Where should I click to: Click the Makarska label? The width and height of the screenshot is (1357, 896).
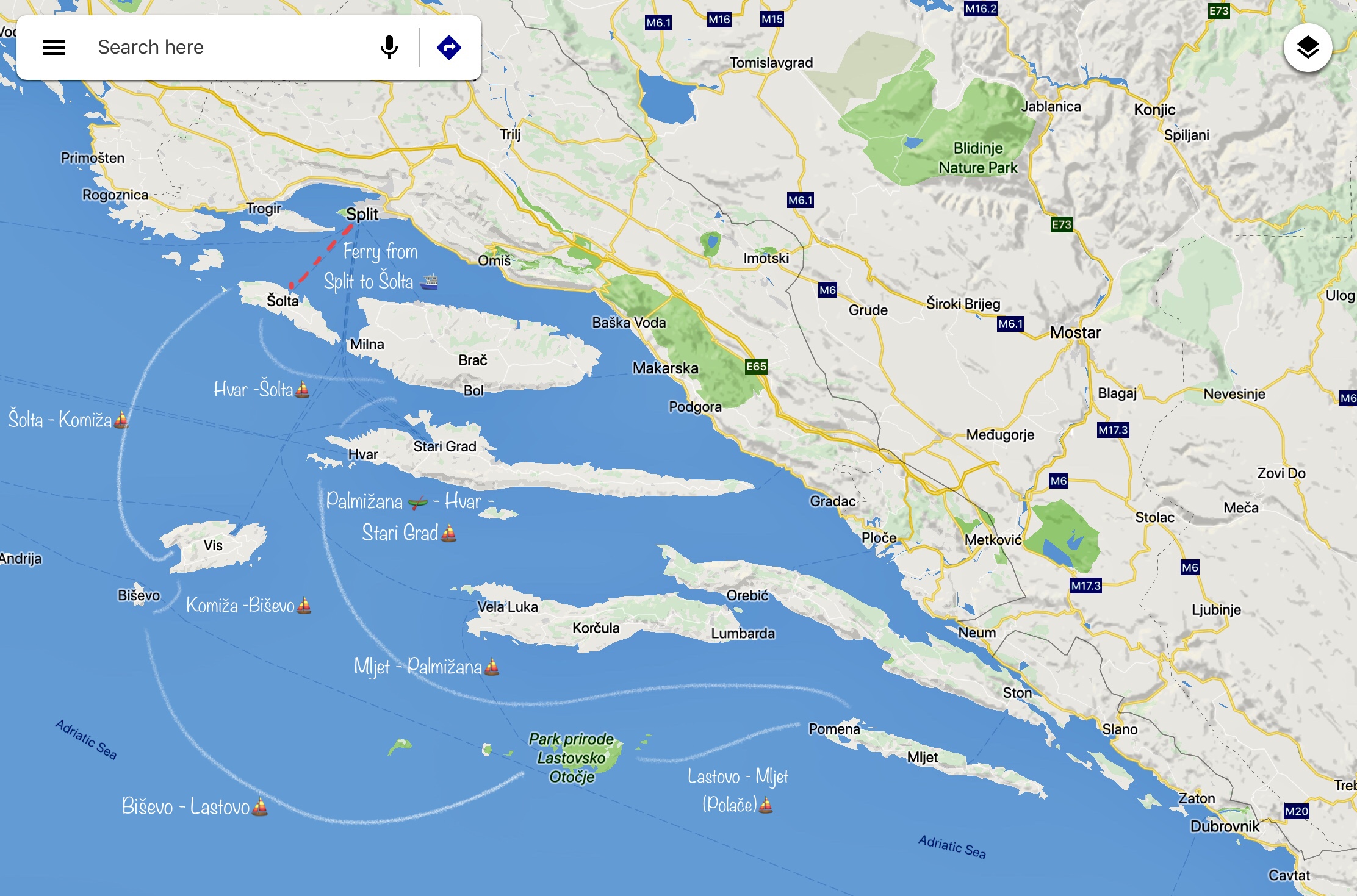pyautogui.click(x=665, y=368)
